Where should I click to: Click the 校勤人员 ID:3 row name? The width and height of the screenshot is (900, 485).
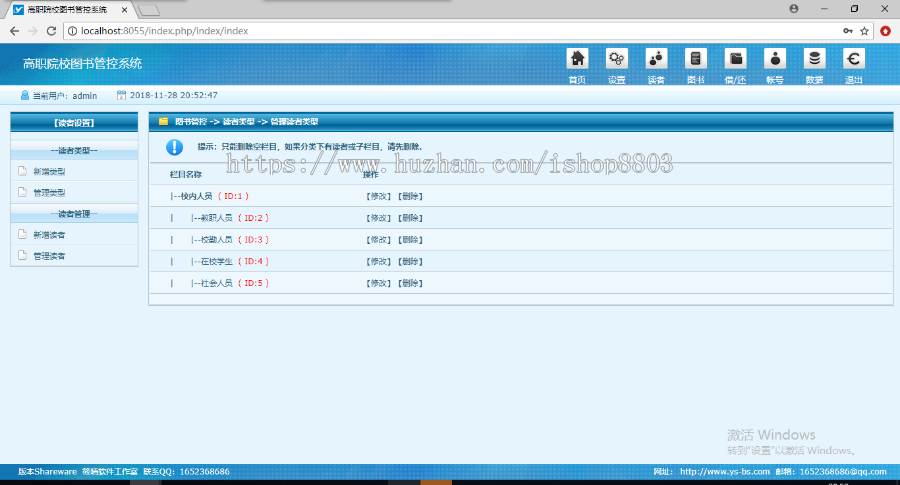coord(230,240)
